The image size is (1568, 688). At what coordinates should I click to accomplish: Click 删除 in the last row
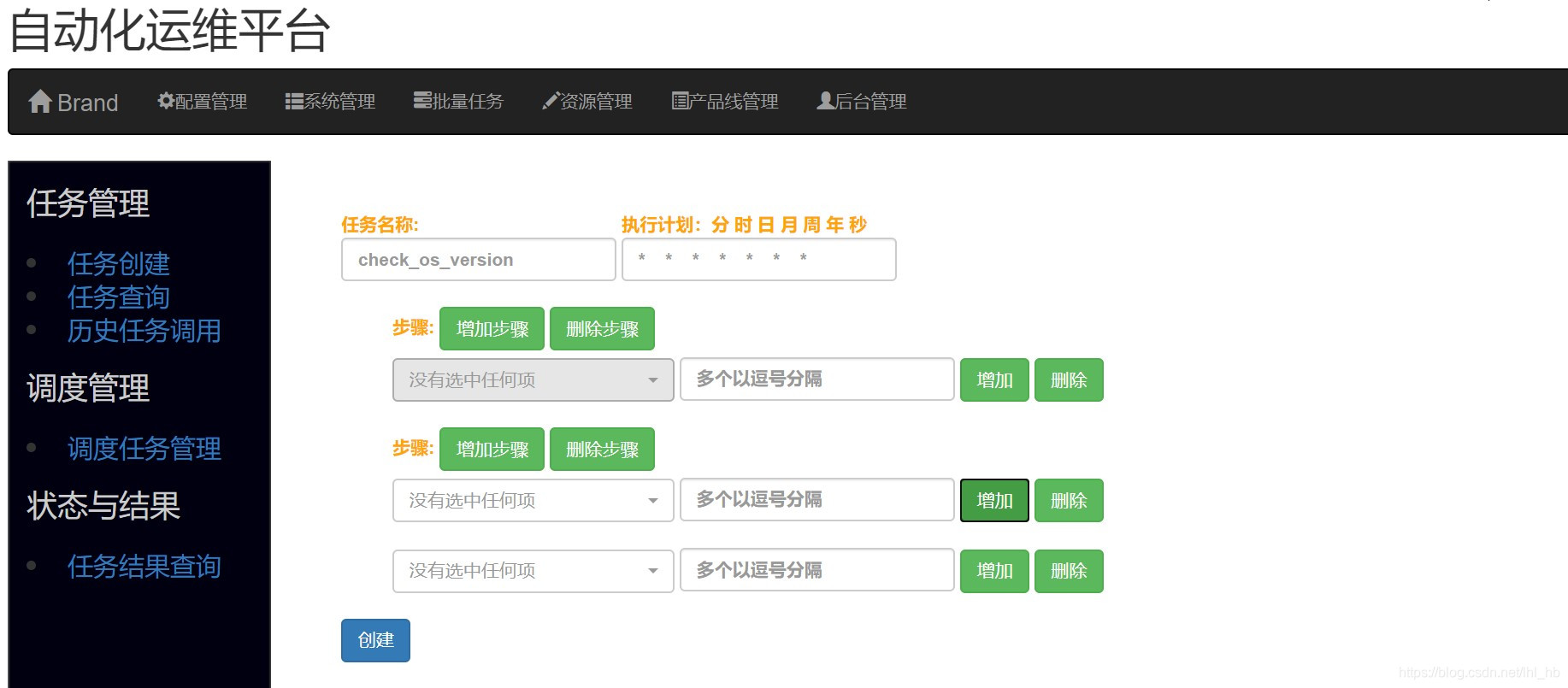tap(1069, 571)
